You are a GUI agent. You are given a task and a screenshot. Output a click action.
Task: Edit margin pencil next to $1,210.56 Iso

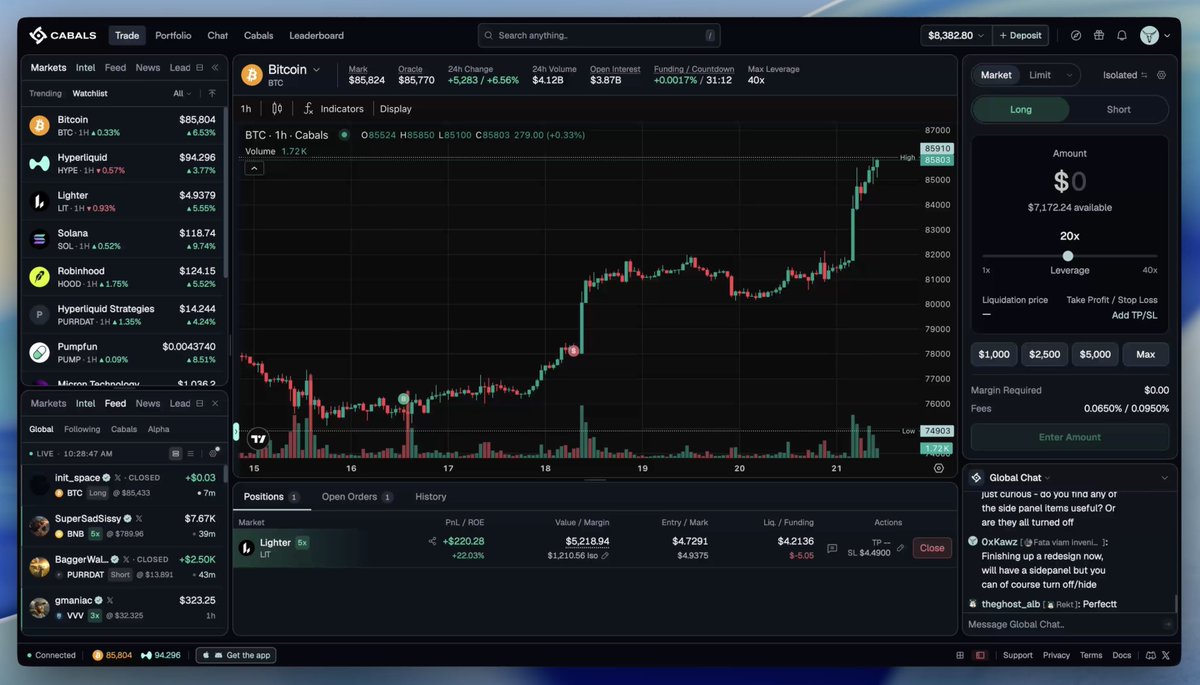pos(605,555)
